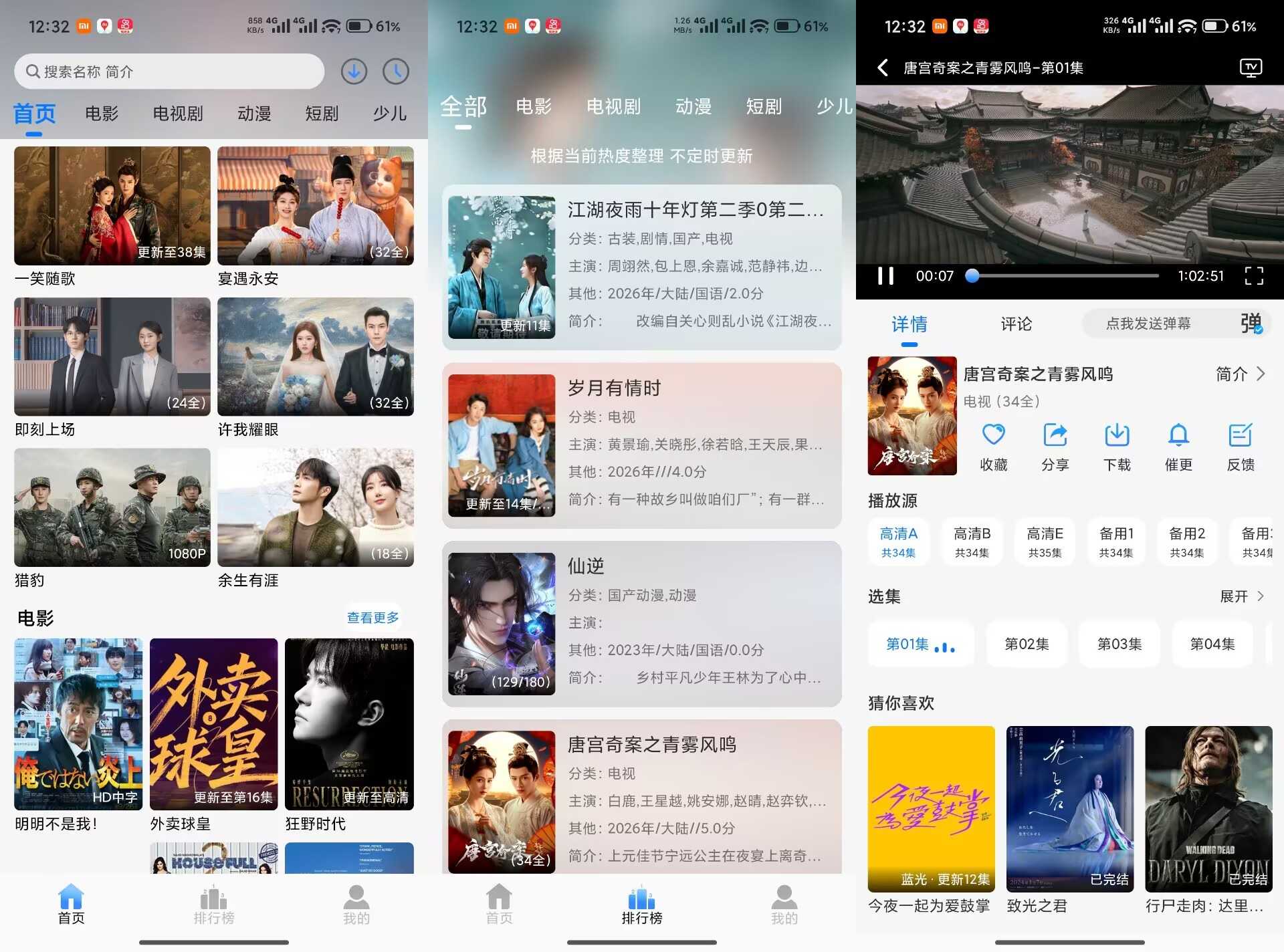1284x952 pixels.
Task: Tap the 下载 download icon in details
Action: (1116, 435)
